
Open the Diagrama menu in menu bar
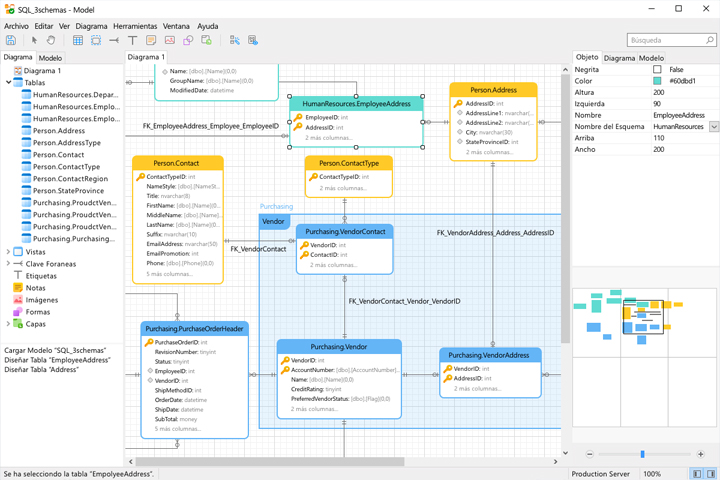click(x=91, y=26)
